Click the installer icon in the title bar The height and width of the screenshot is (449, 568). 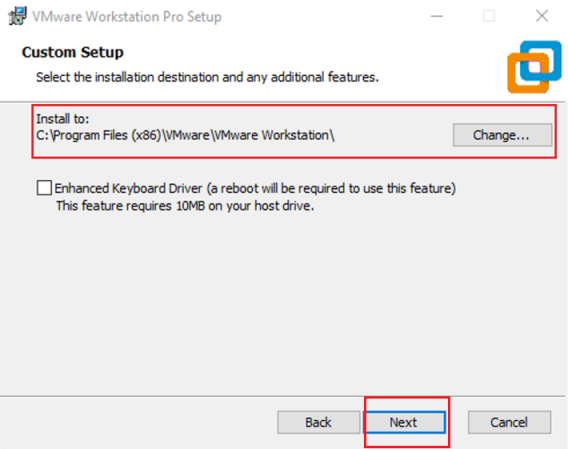(17, 16)
